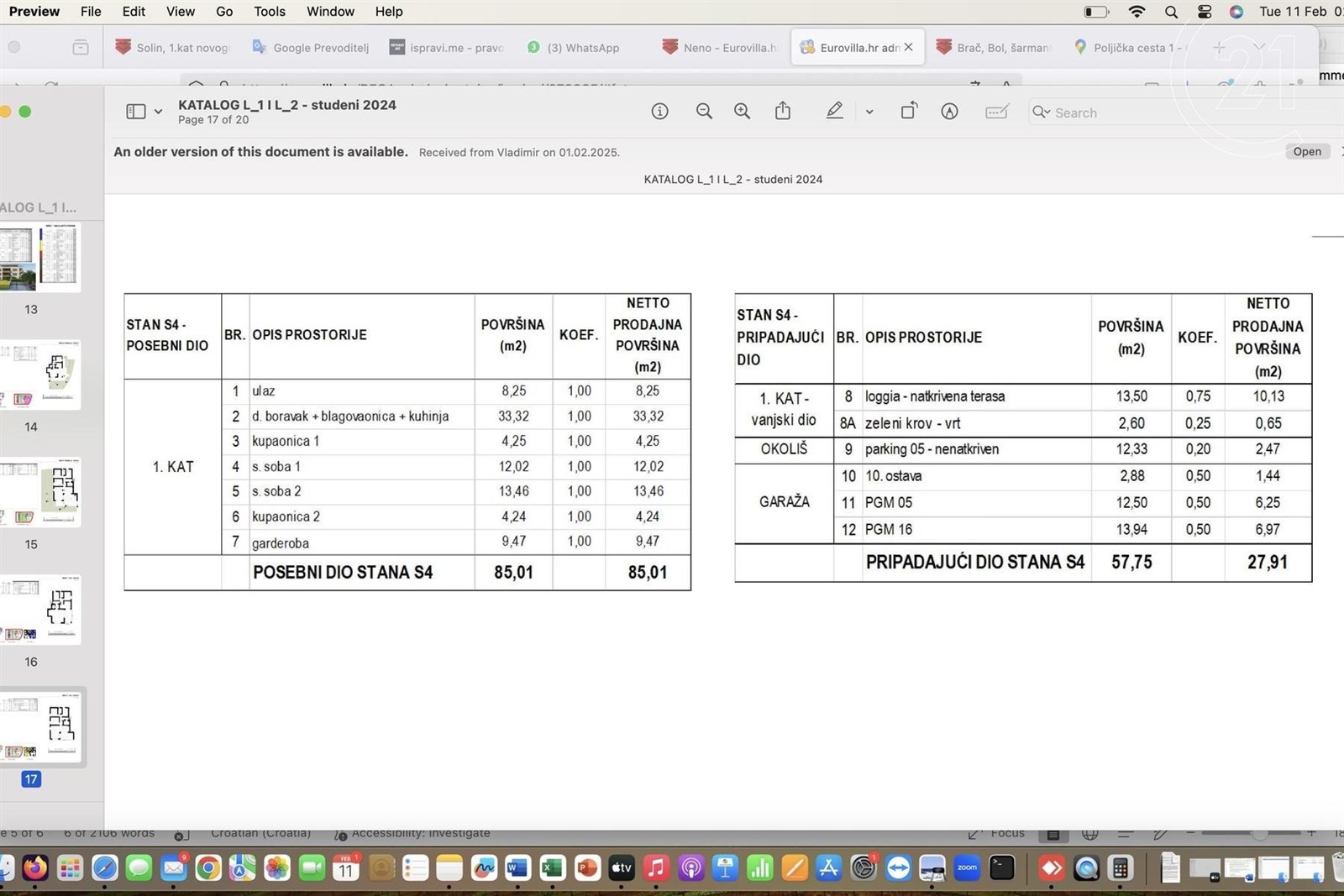This screenshot has width=1344, height=896.
Task: Close the Eurovilla.hr browser tab
Action: point(908,48)
